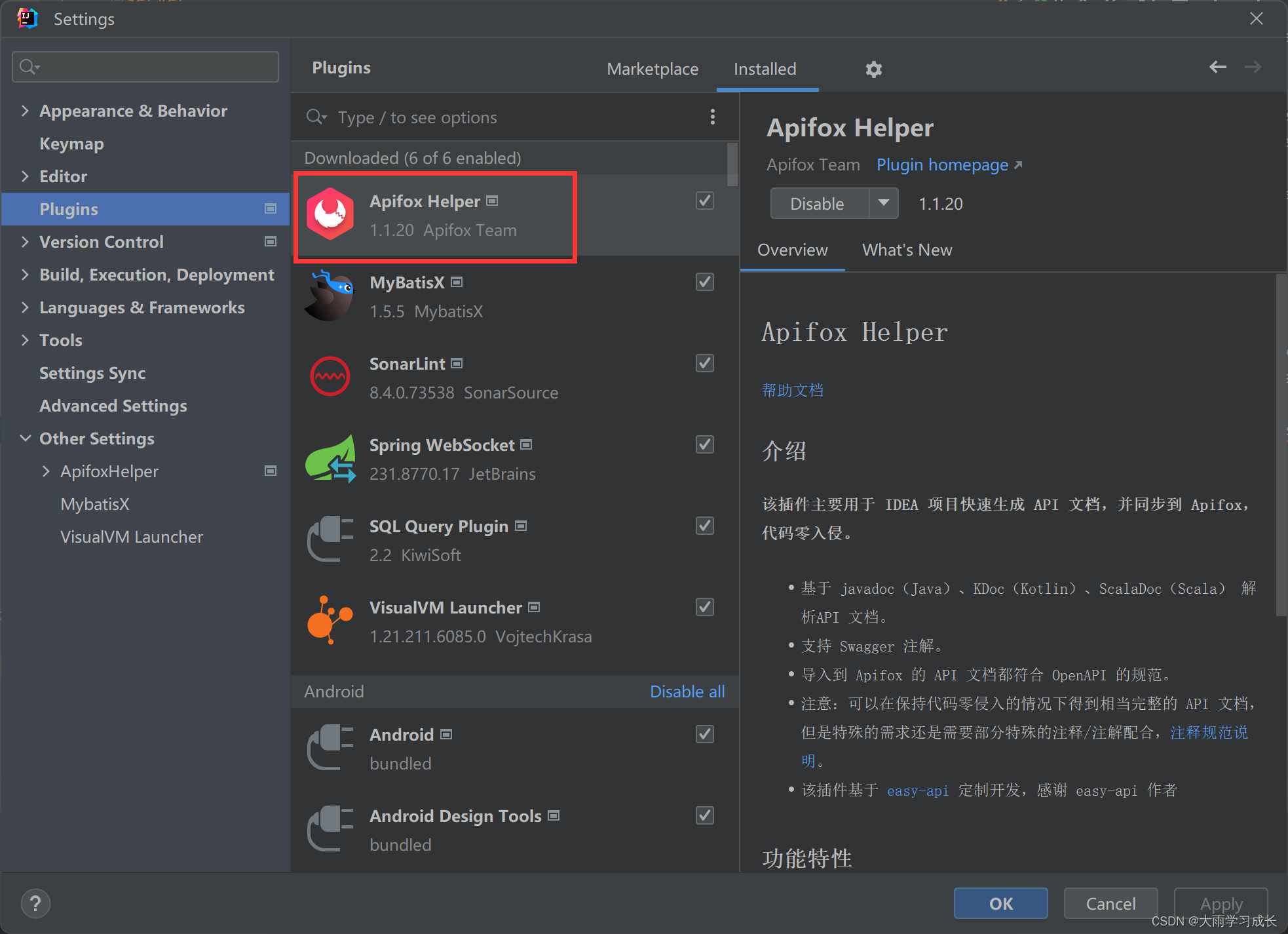The image size is (1288, 934).
Task: Click the Disable all link for Android
Action: coord(687,691)
